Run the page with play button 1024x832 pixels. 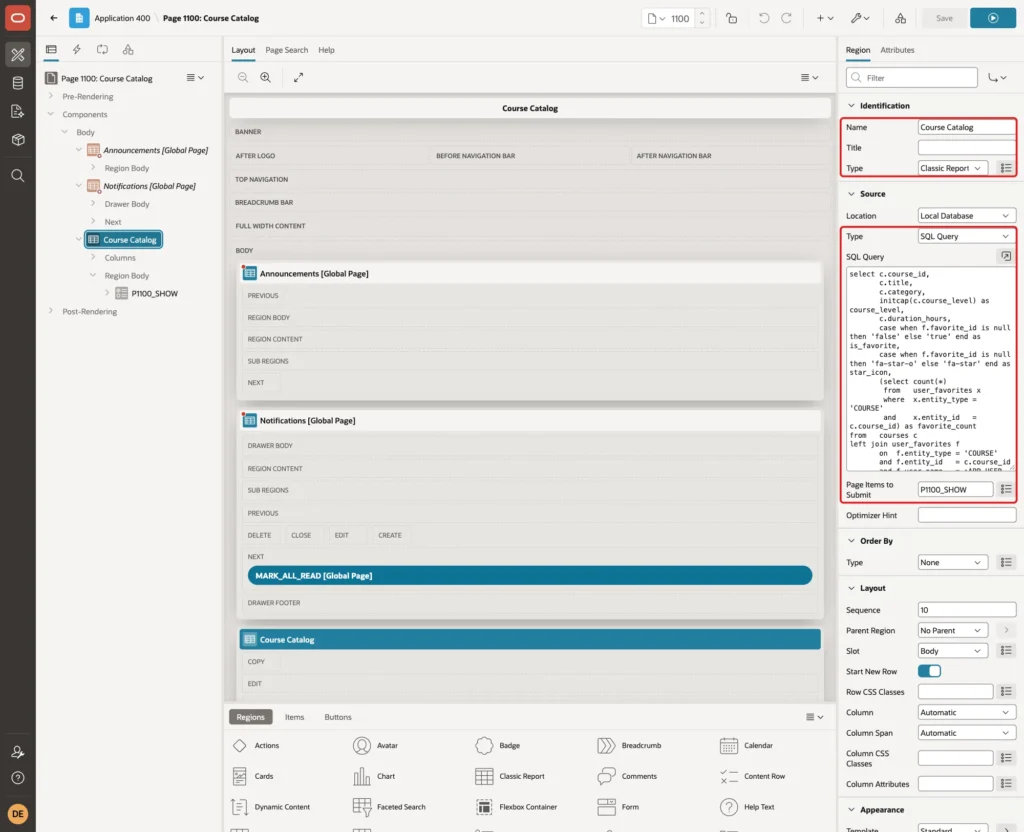[x=993, y=18]
